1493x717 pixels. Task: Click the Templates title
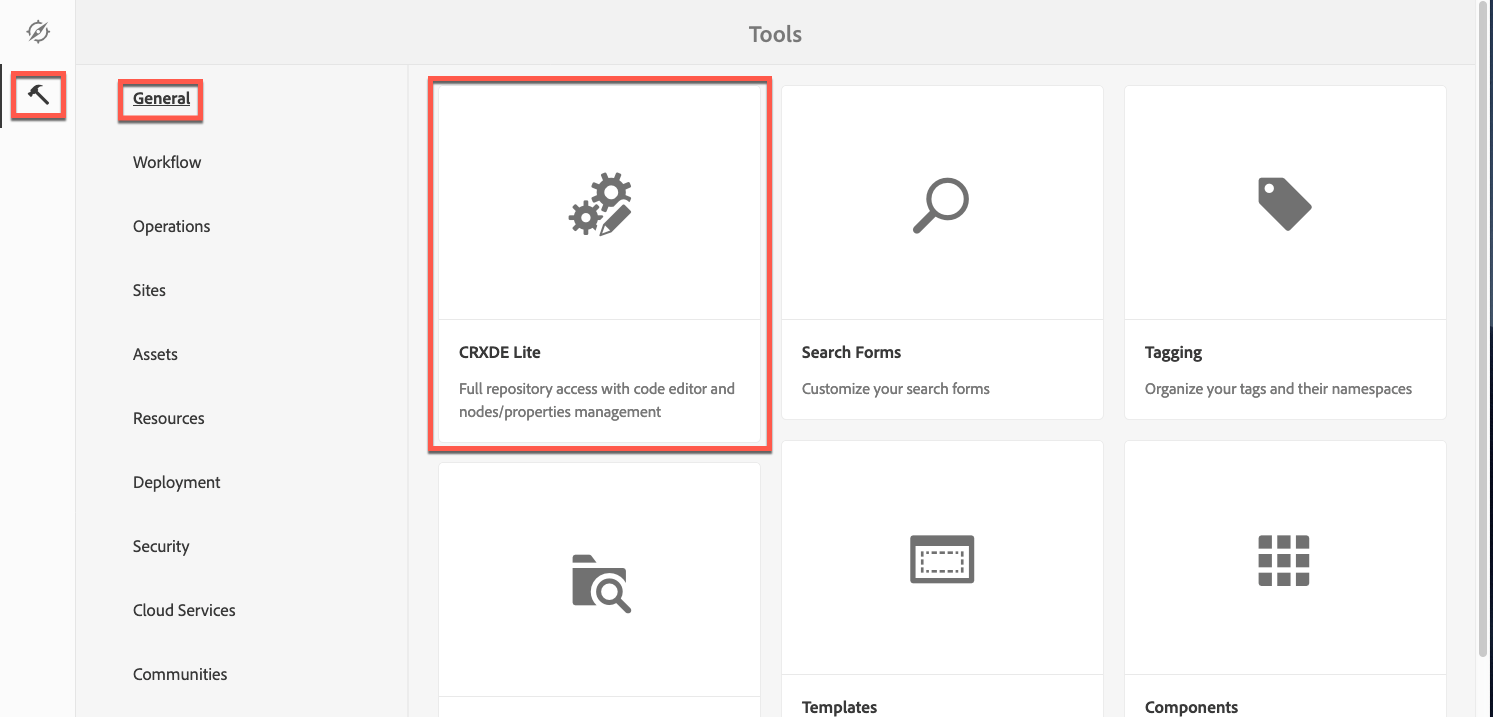pos(839,707)
